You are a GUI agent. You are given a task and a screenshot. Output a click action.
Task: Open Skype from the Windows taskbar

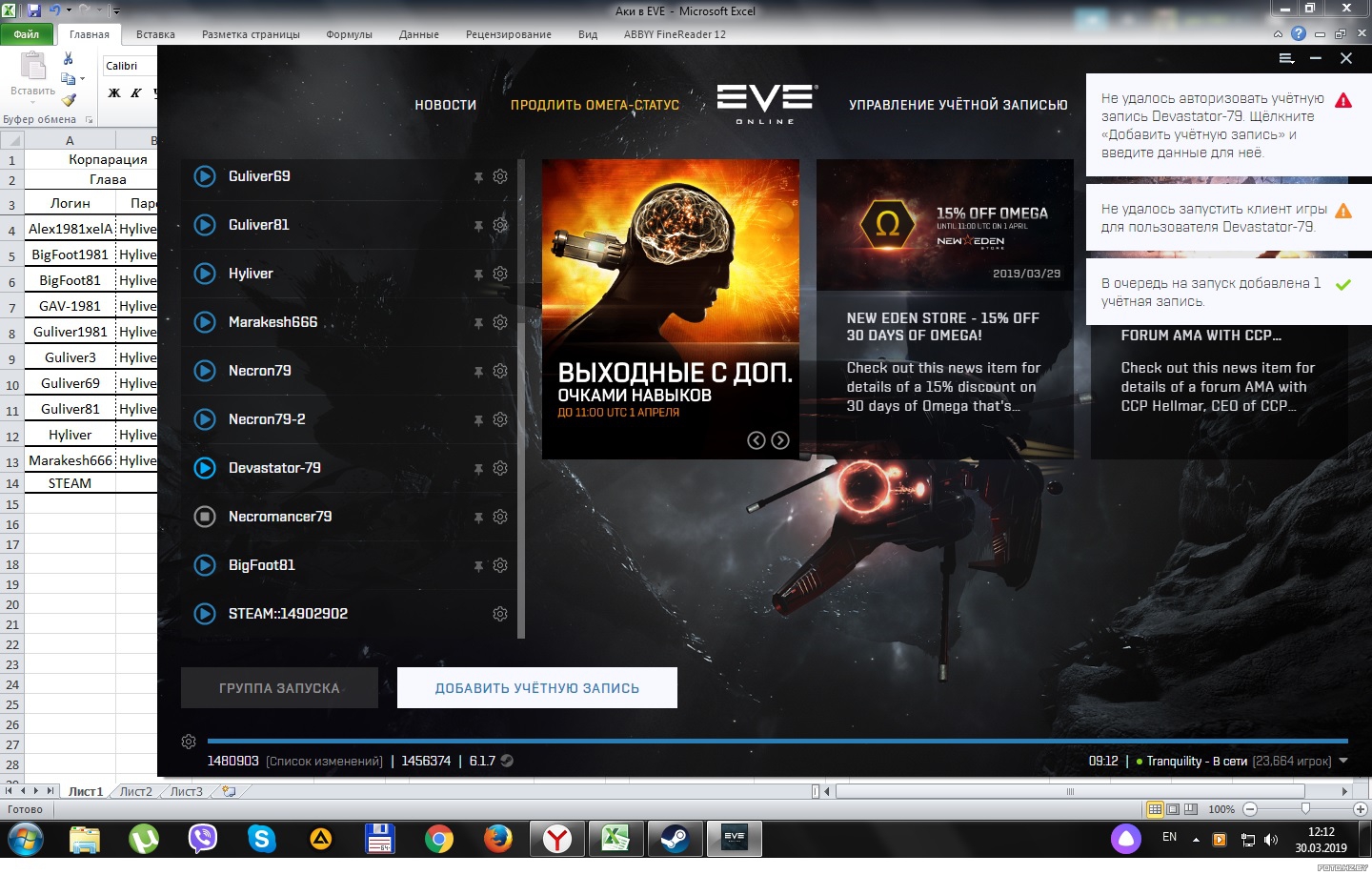tap(261, 839)
